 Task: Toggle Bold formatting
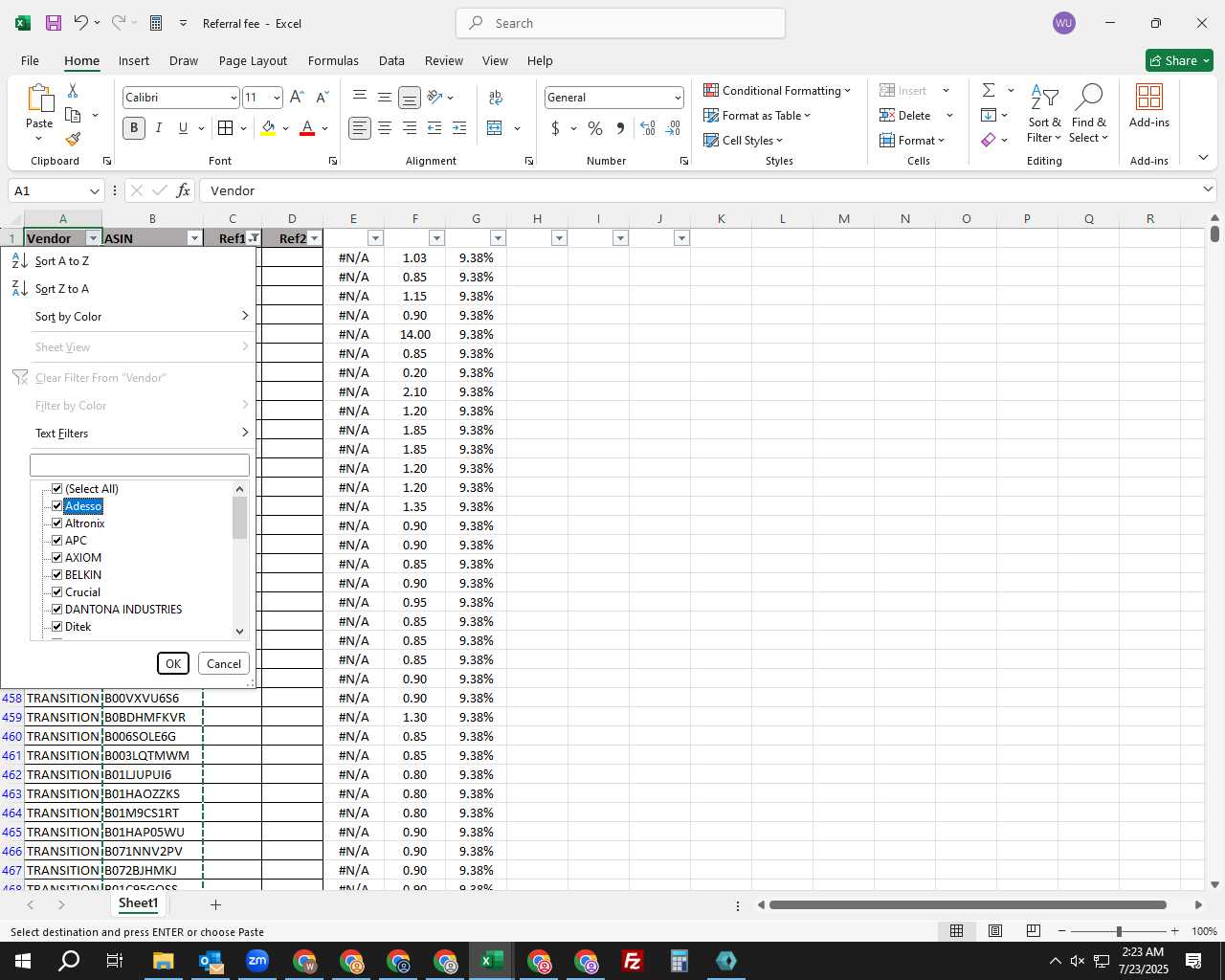134,127
